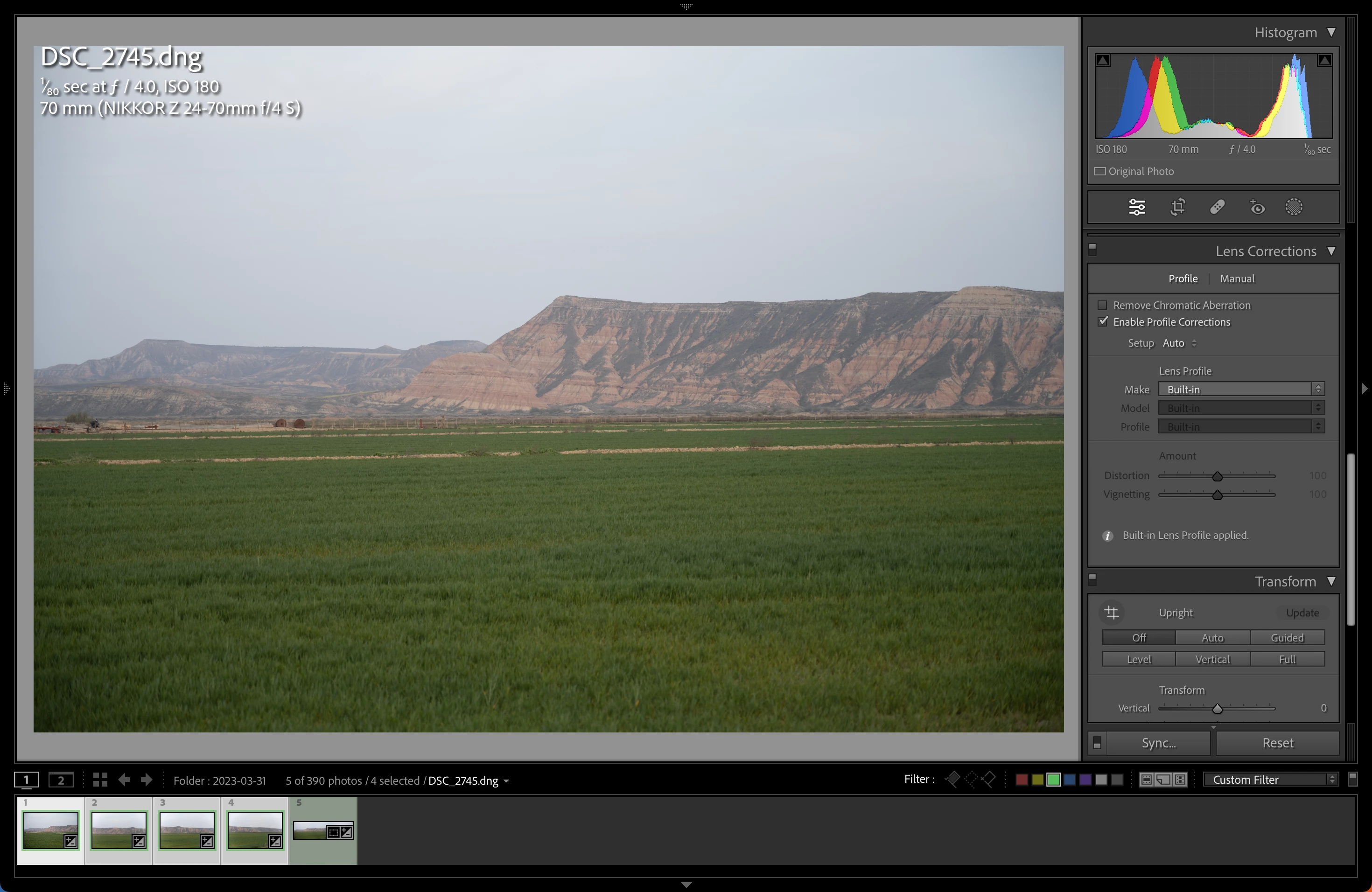This screenshot has height=892, width=1372.
Task: Collapse the Lens Corrections panel
Action: tap(1331, 251)
